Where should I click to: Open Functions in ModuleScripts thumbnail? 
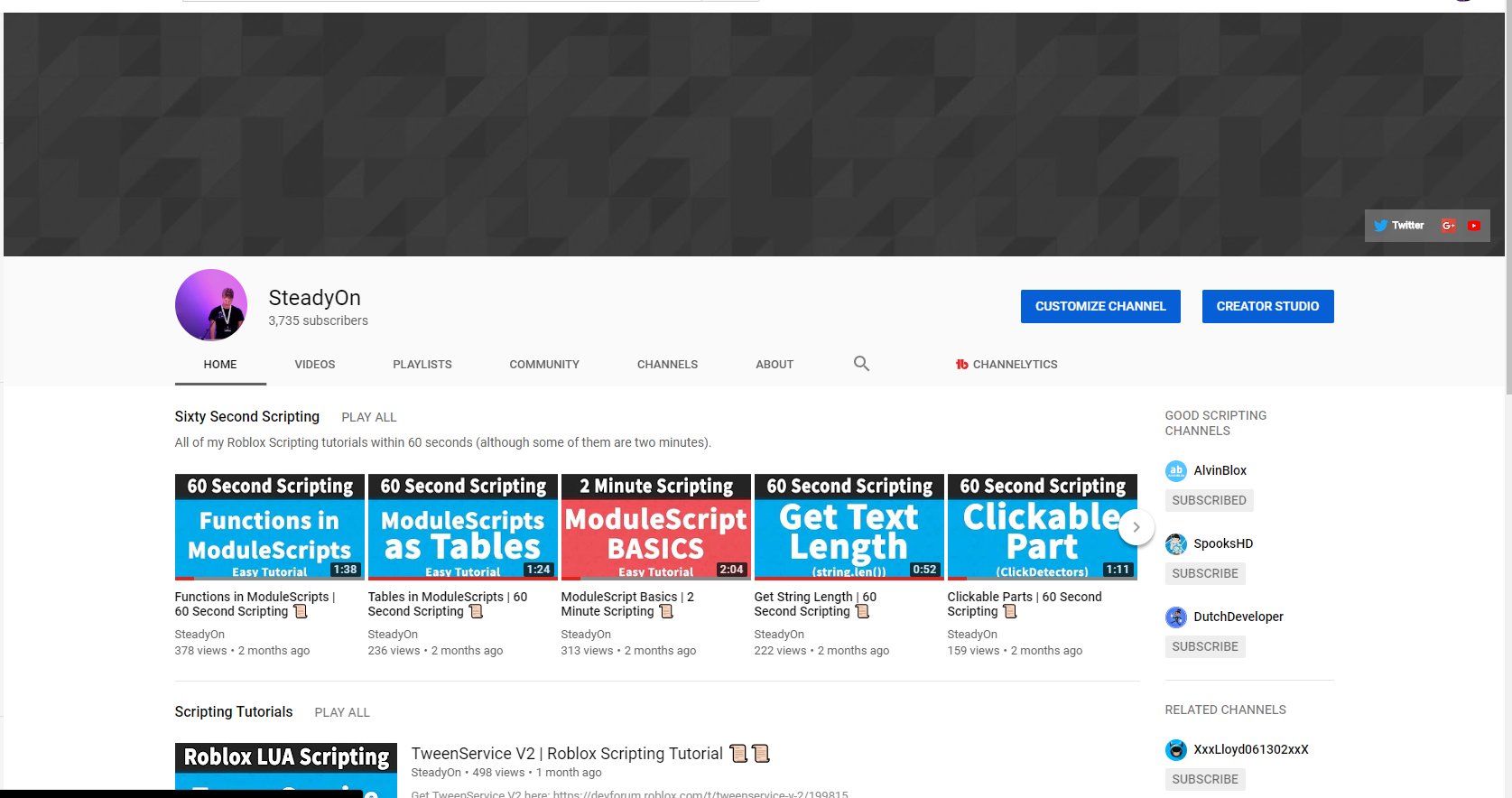tap(270, 527)
